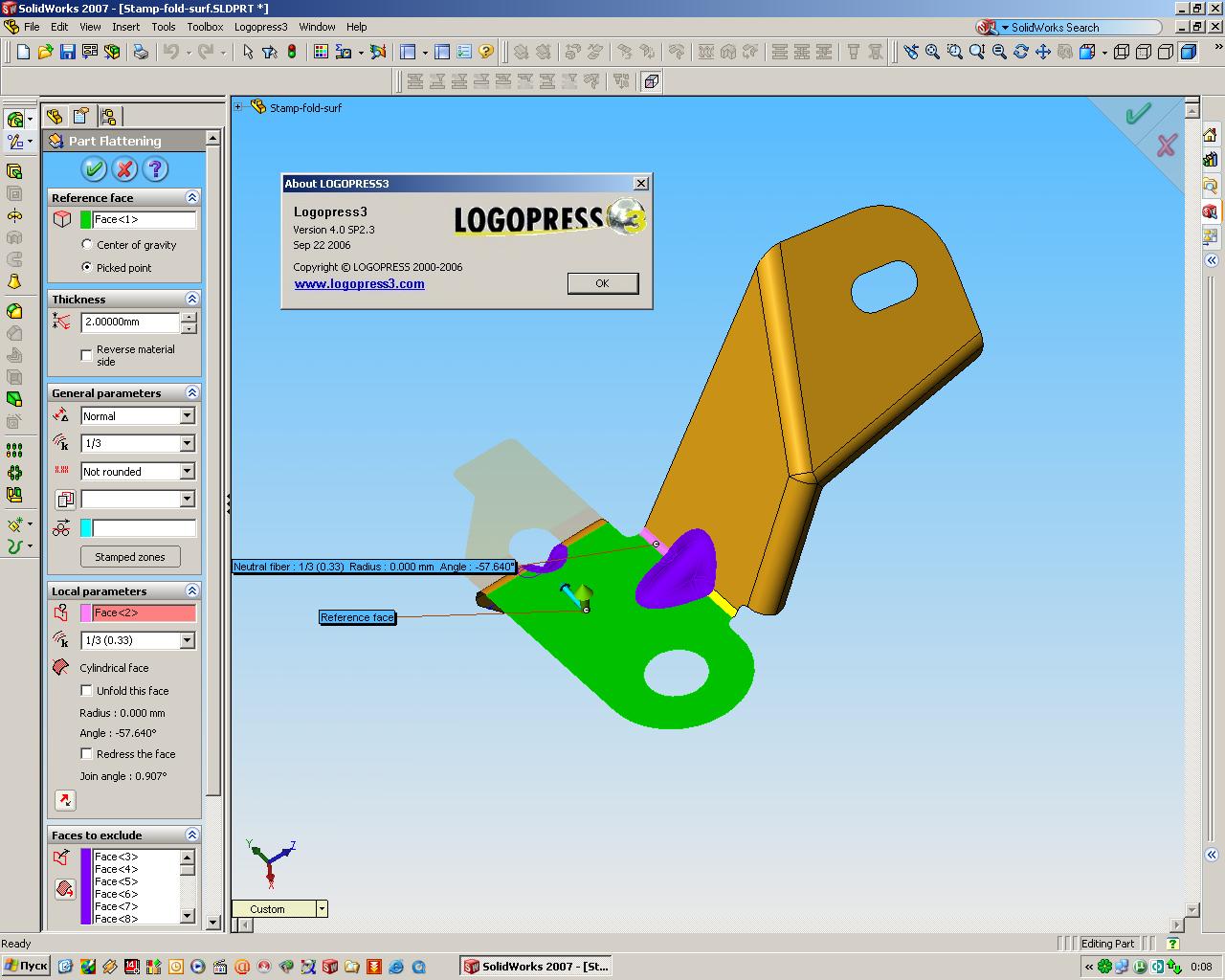
Task: Select the Picked point radio button
Action: (x=87, y=268)
